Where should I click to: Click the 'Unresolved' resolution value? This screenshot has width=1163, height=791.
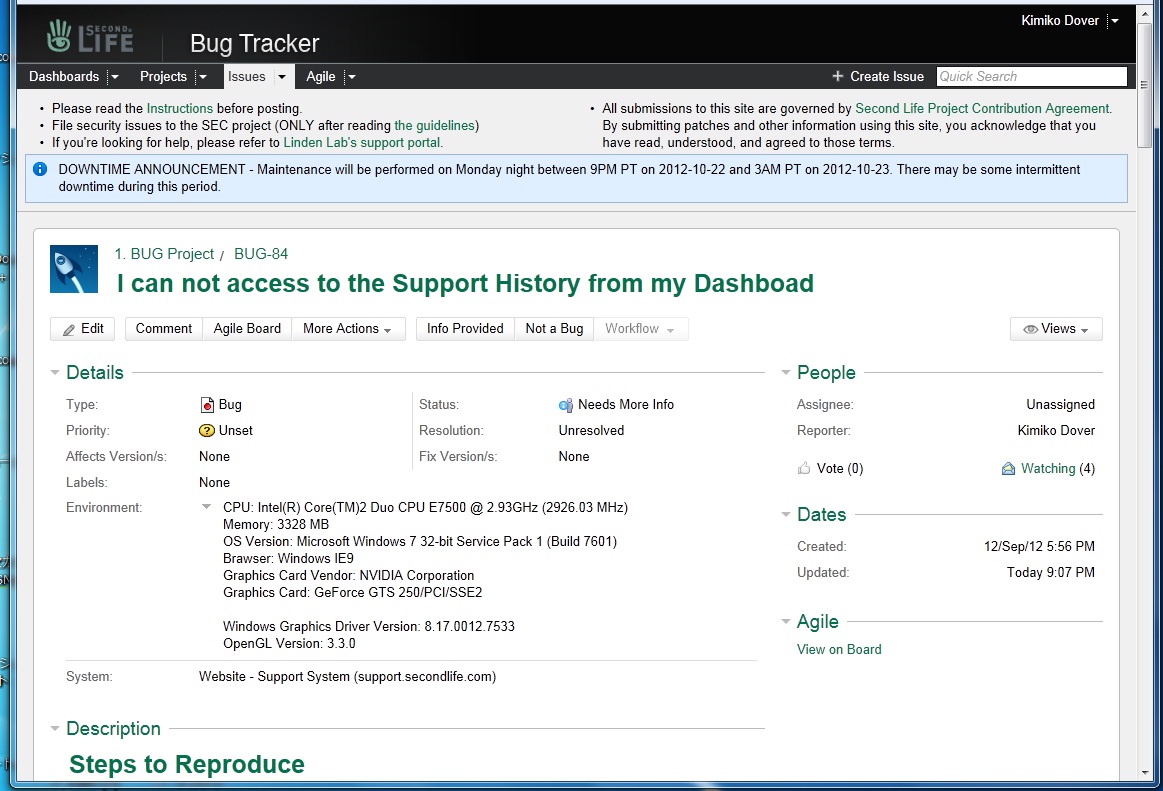click(x=591, y=430)
